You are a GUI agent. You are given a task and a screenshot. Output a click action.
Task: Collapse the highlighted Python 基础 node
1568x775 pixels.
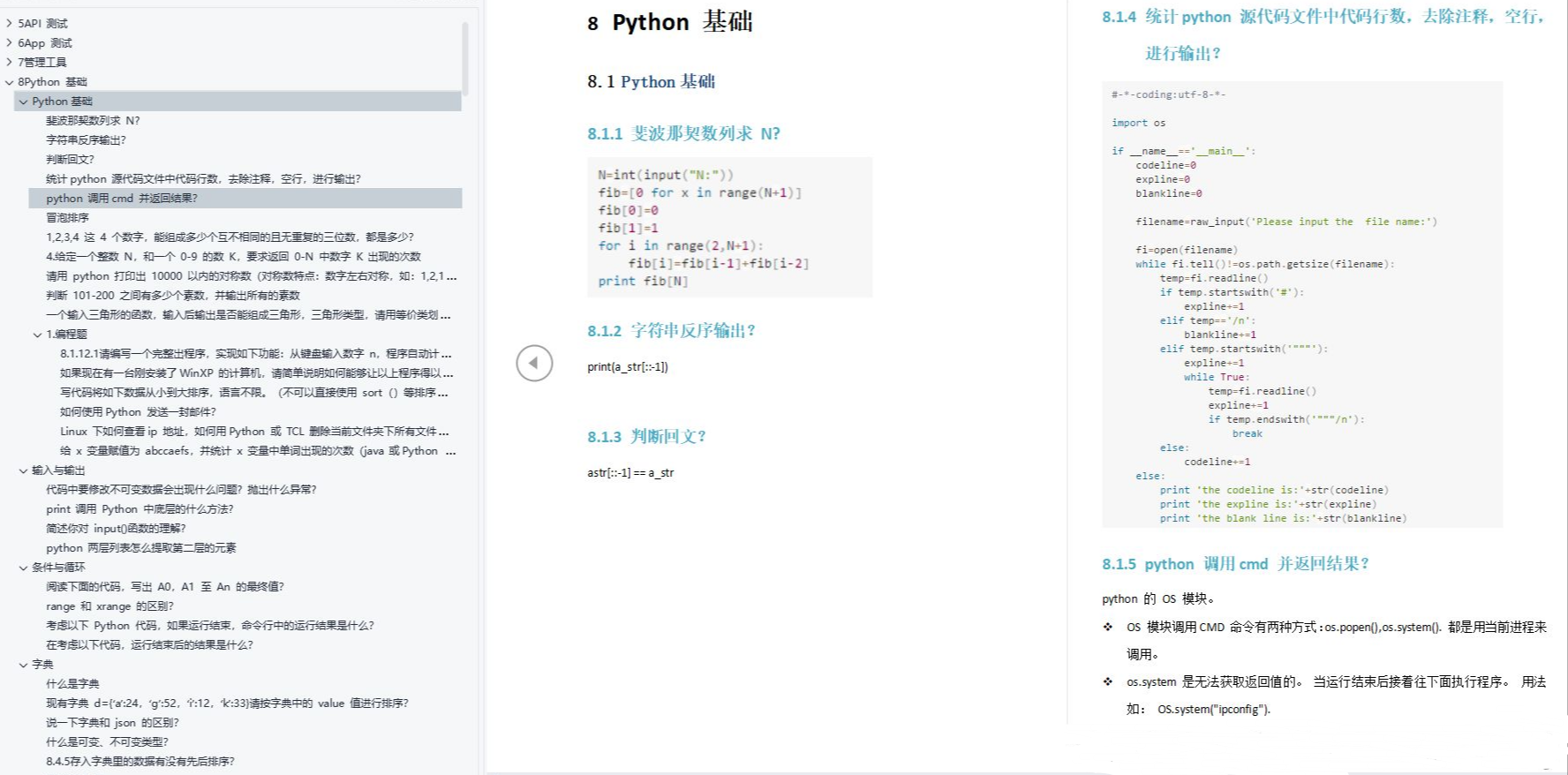click(x=24, y=102)
